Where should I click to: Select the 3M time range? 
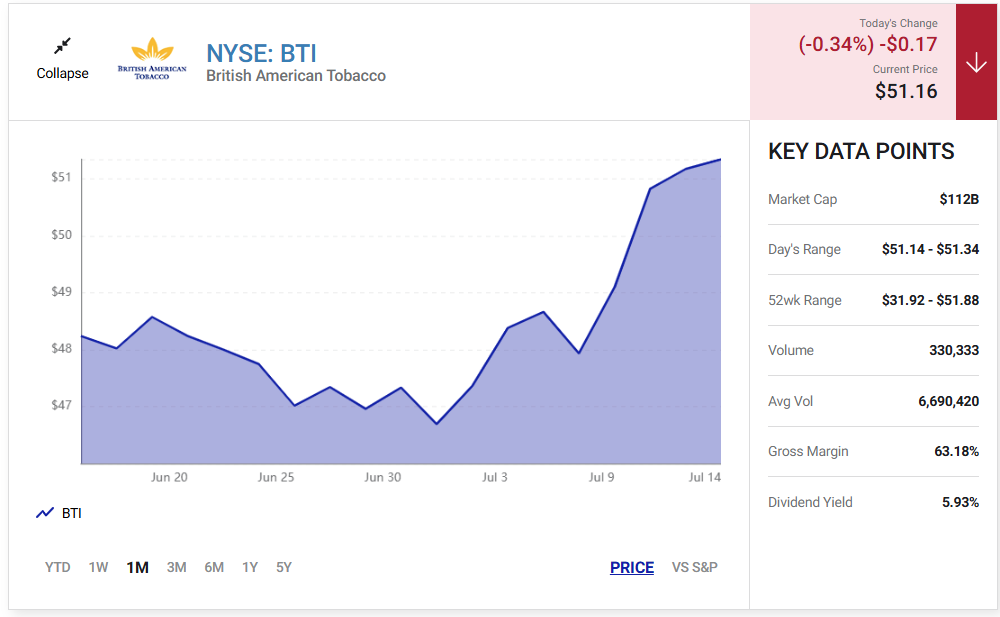[177, 567]
